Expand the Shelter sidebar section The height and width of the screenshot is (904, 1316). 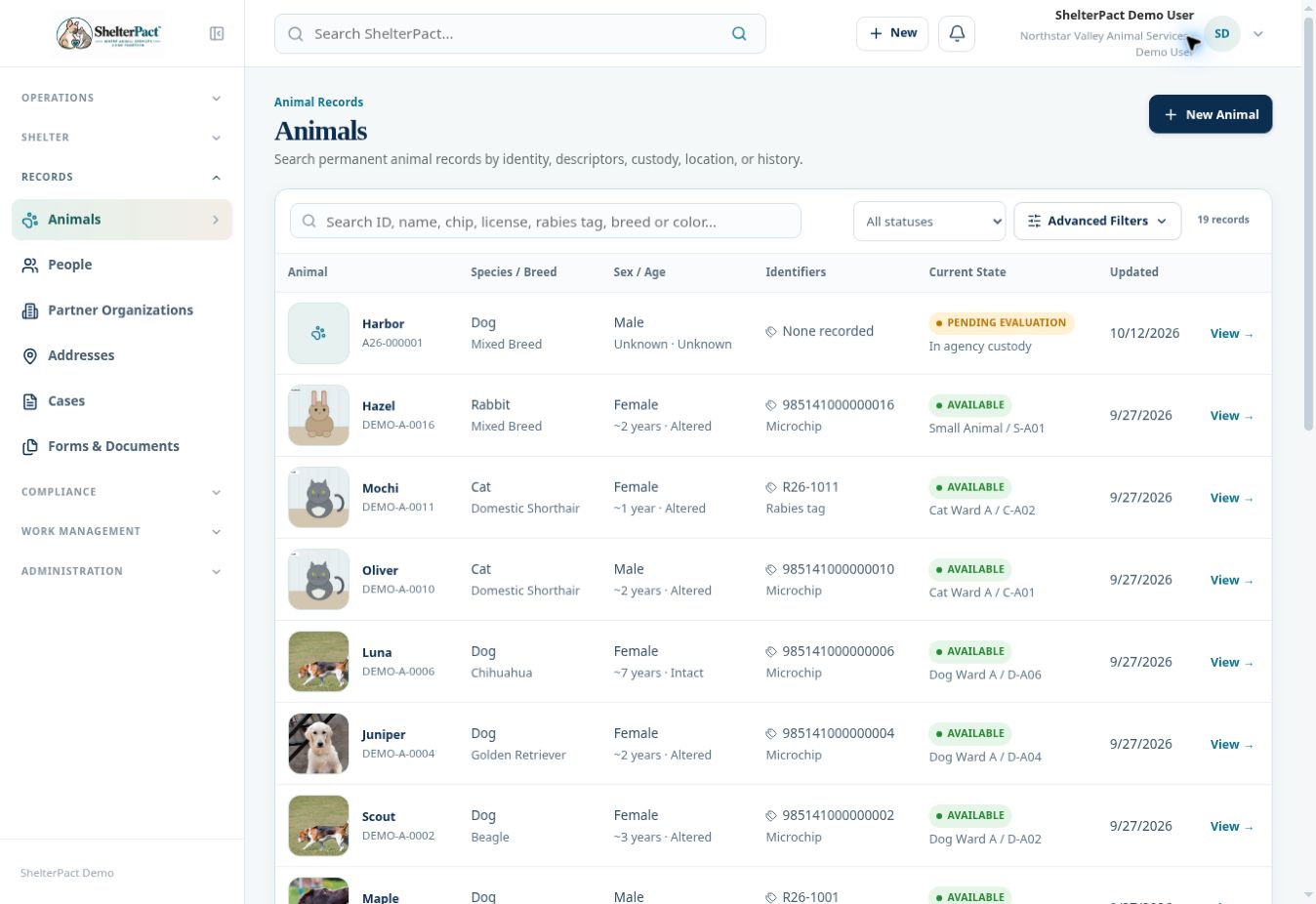pyautogui.click(x=122, y=138)
